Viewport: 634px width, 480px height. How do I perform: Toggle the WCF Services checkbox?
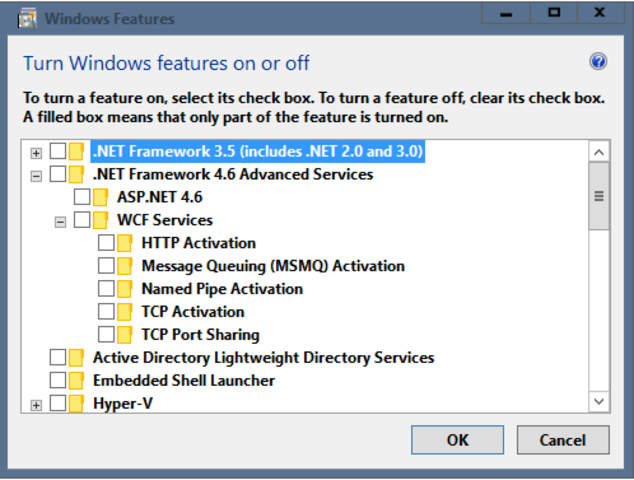pyautogui.click(x=82, y=220)
